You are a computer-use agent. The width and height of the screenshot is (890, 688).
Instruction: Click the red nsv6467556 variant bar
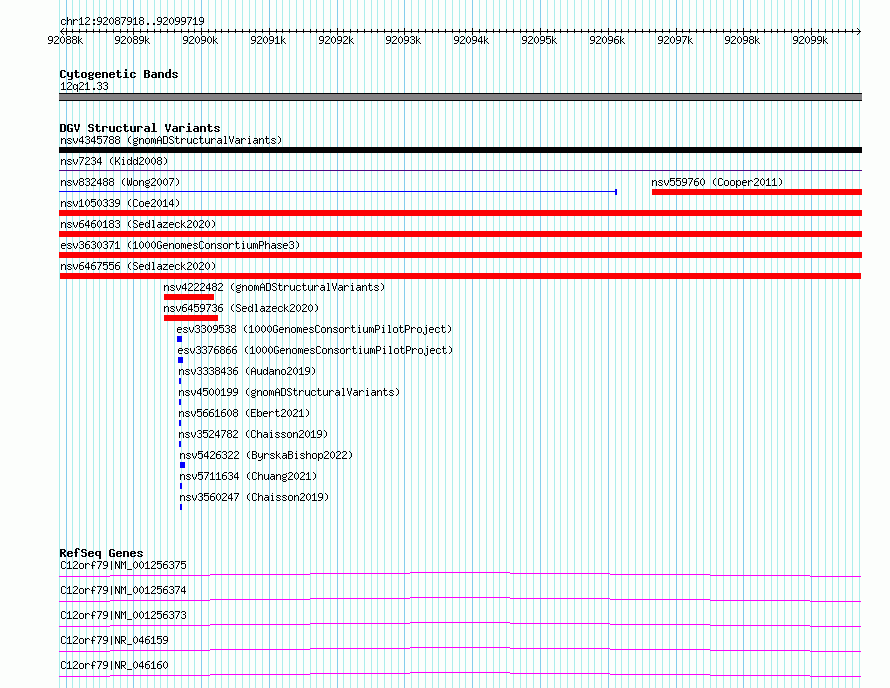[x=460, y=276]
